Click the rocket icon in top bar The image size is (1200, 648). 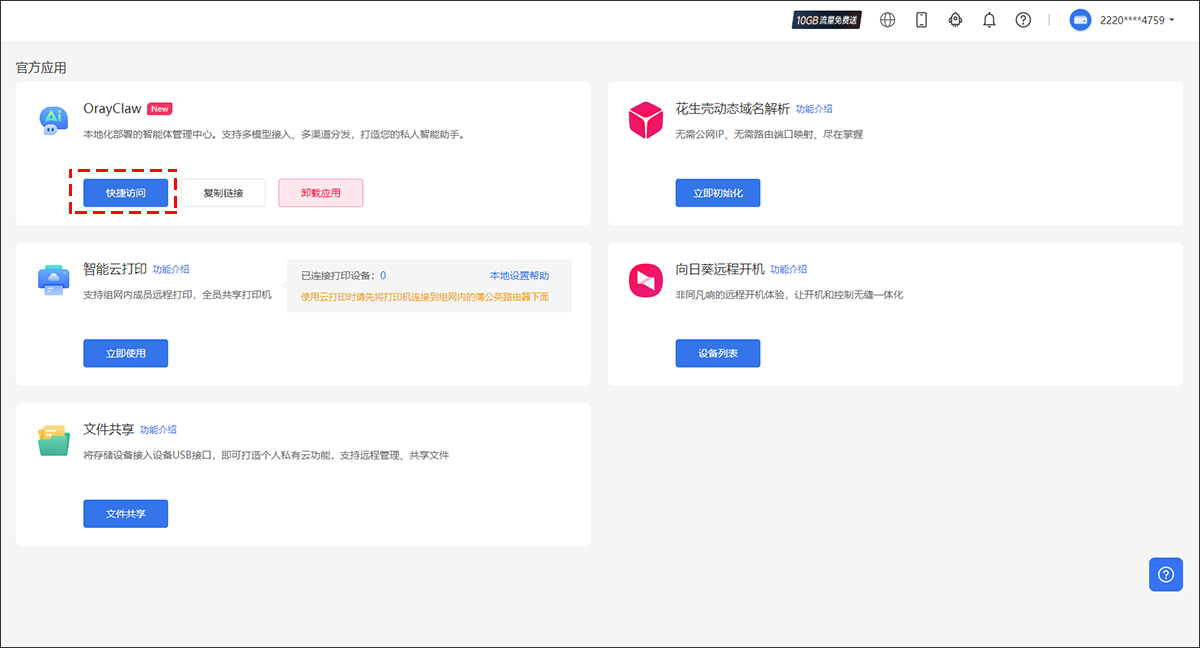955,20
